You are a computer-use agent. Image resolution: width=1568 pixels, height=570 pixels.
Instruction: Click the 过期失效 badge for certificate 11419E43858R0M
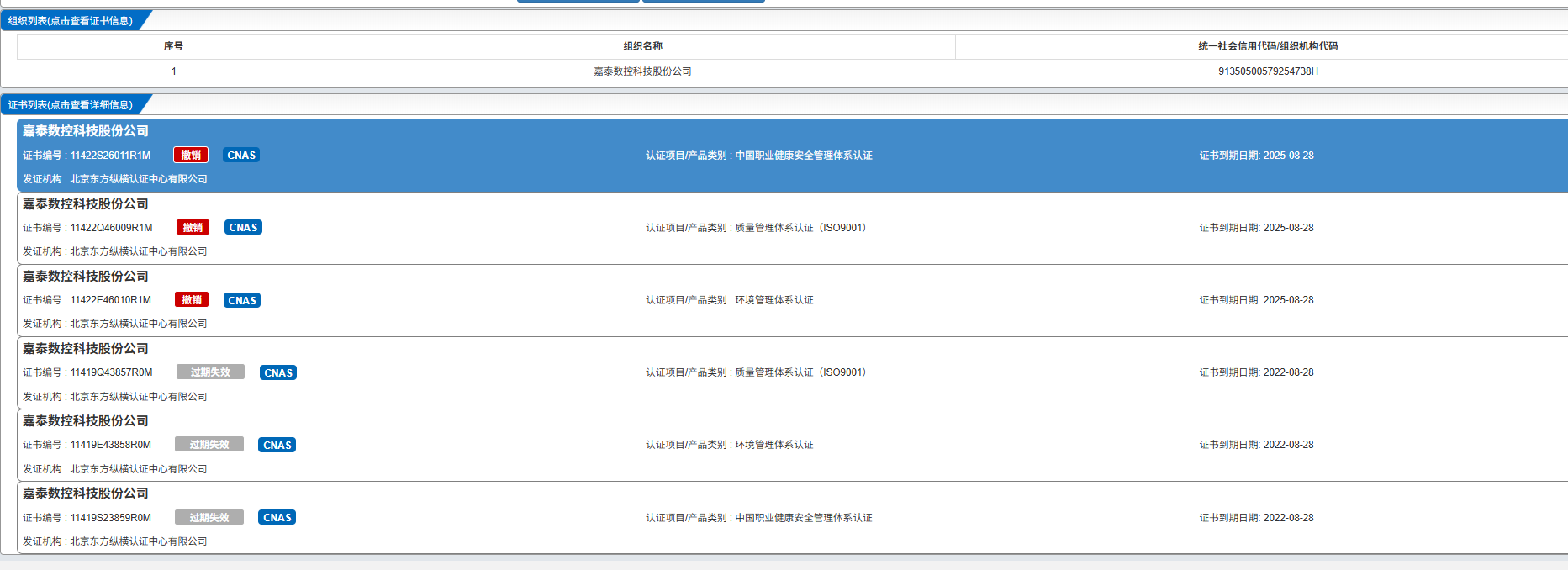coord(209,445)
